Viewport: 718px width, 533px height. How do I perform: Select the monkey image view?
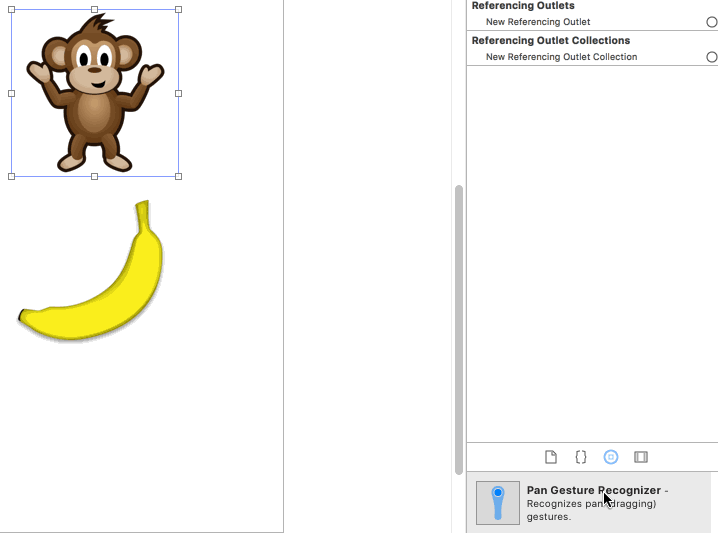(x=95, y=93)
